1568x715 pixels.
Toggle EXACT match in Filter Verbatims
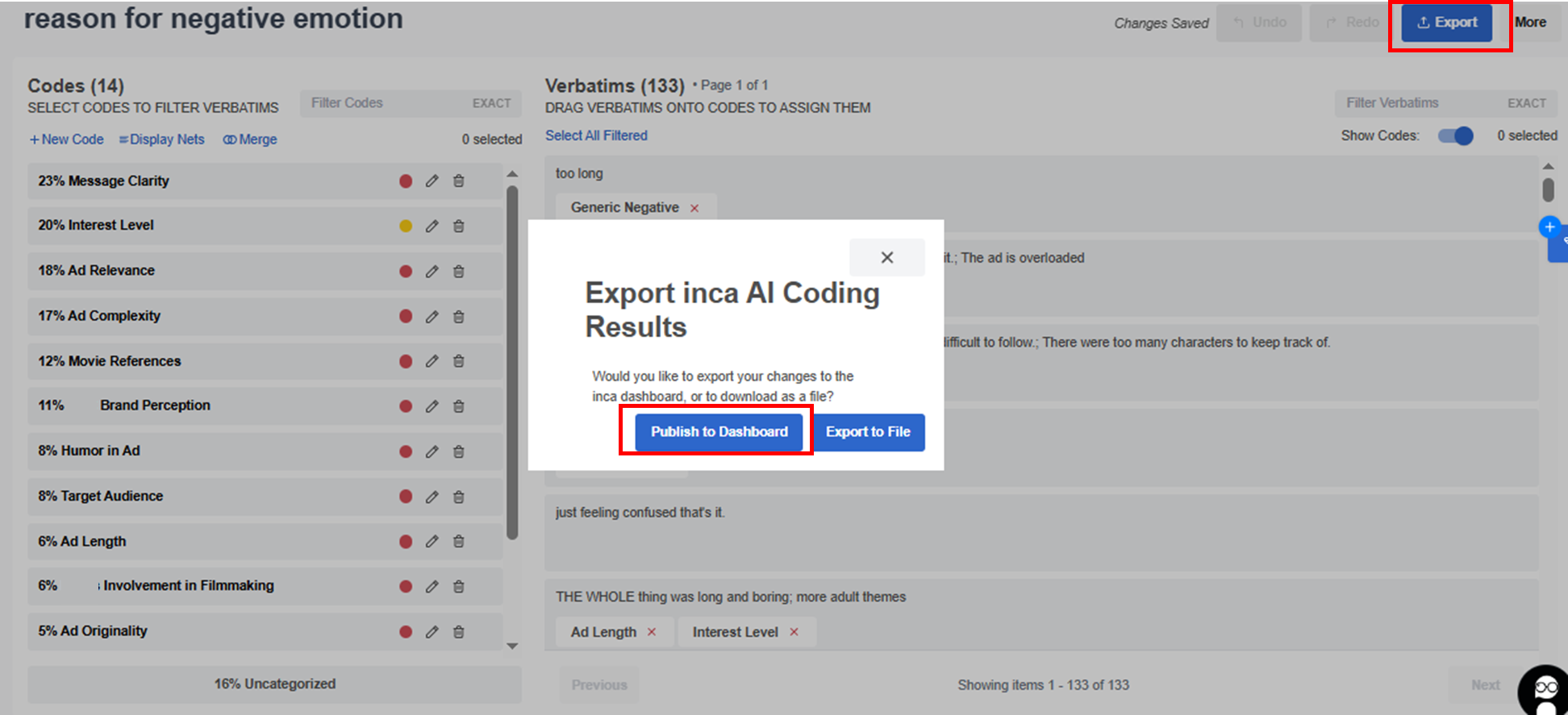point(1526,103)
